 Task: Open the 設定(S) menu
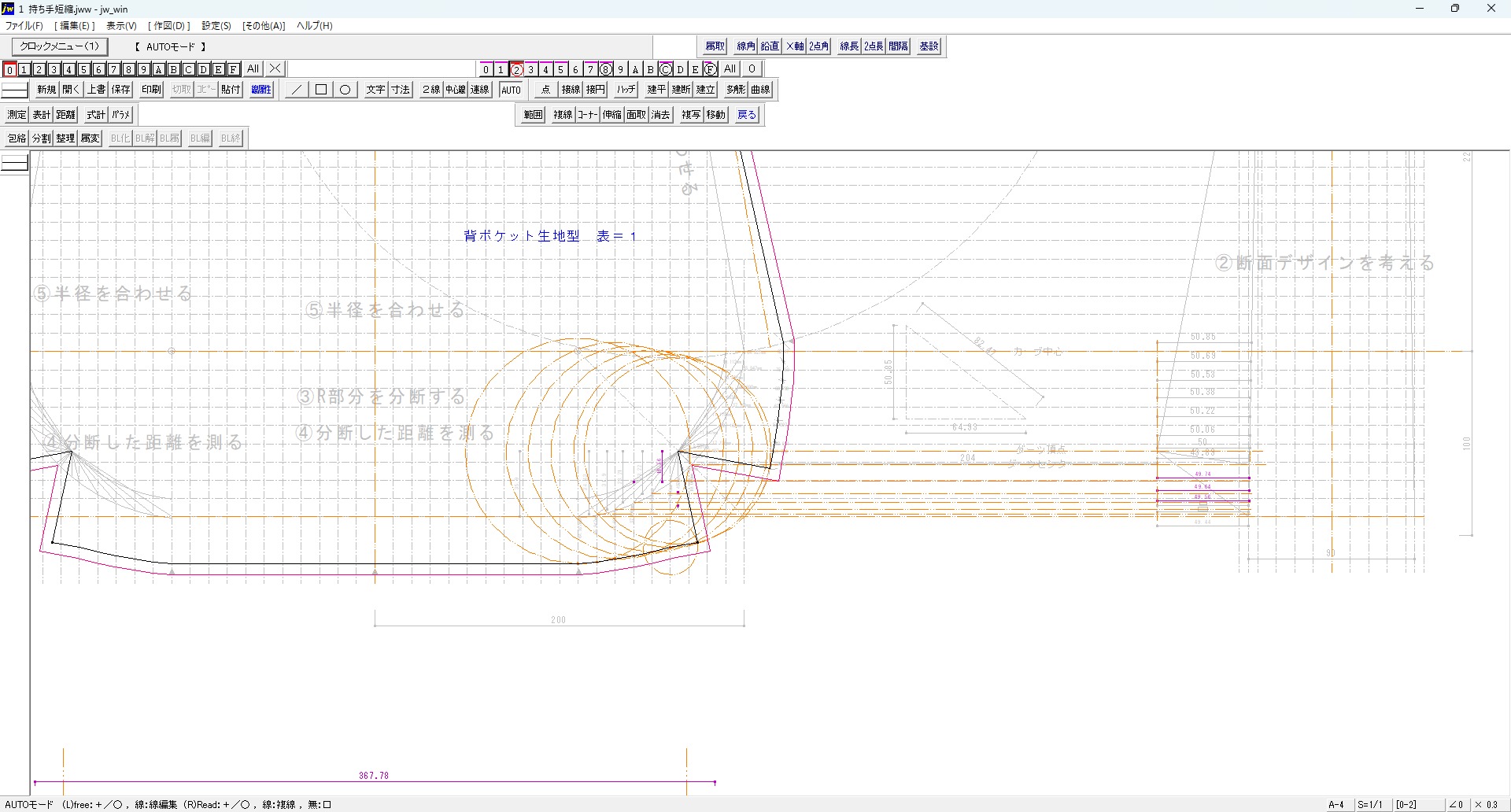click(216, 26)
